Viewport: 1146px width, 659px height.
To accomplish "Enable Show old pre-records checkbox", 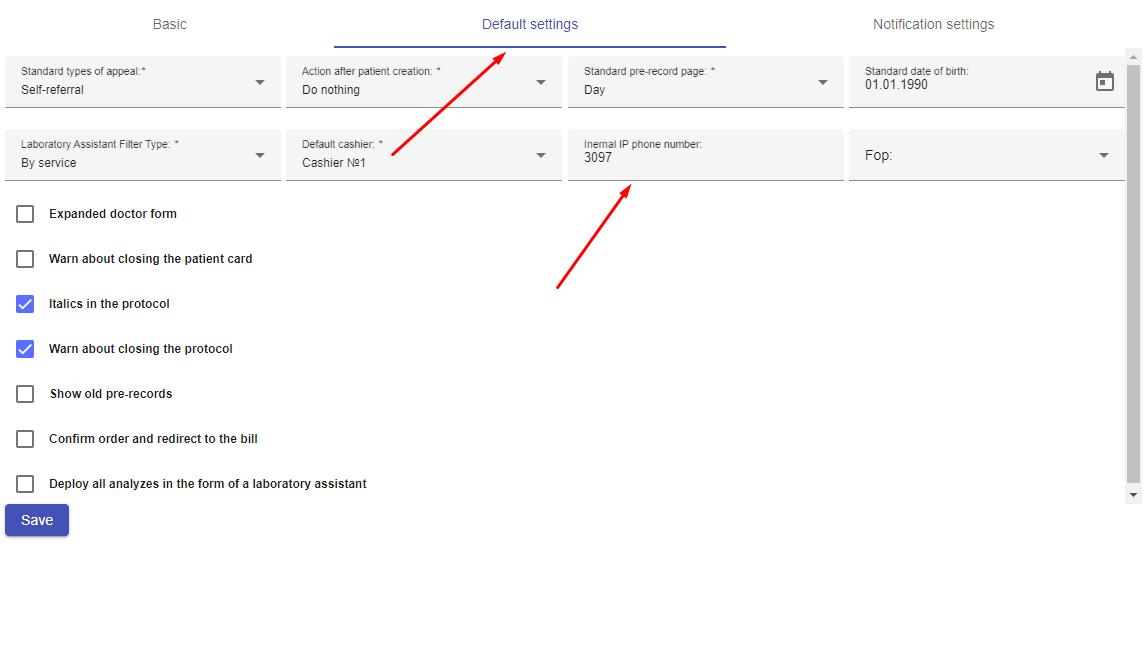I will pyautogui.click(x=25, y=394).
